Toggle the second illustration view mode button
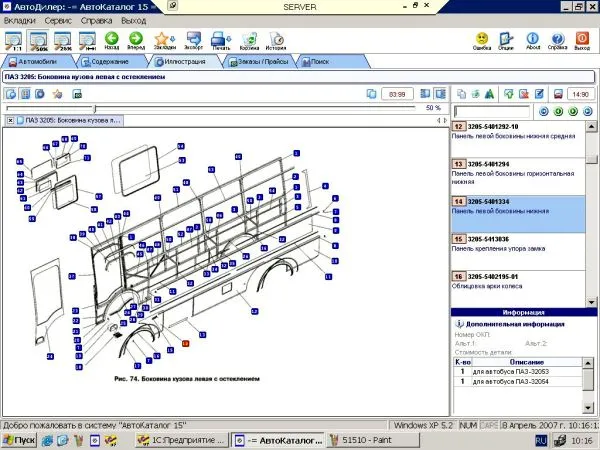 25,94
